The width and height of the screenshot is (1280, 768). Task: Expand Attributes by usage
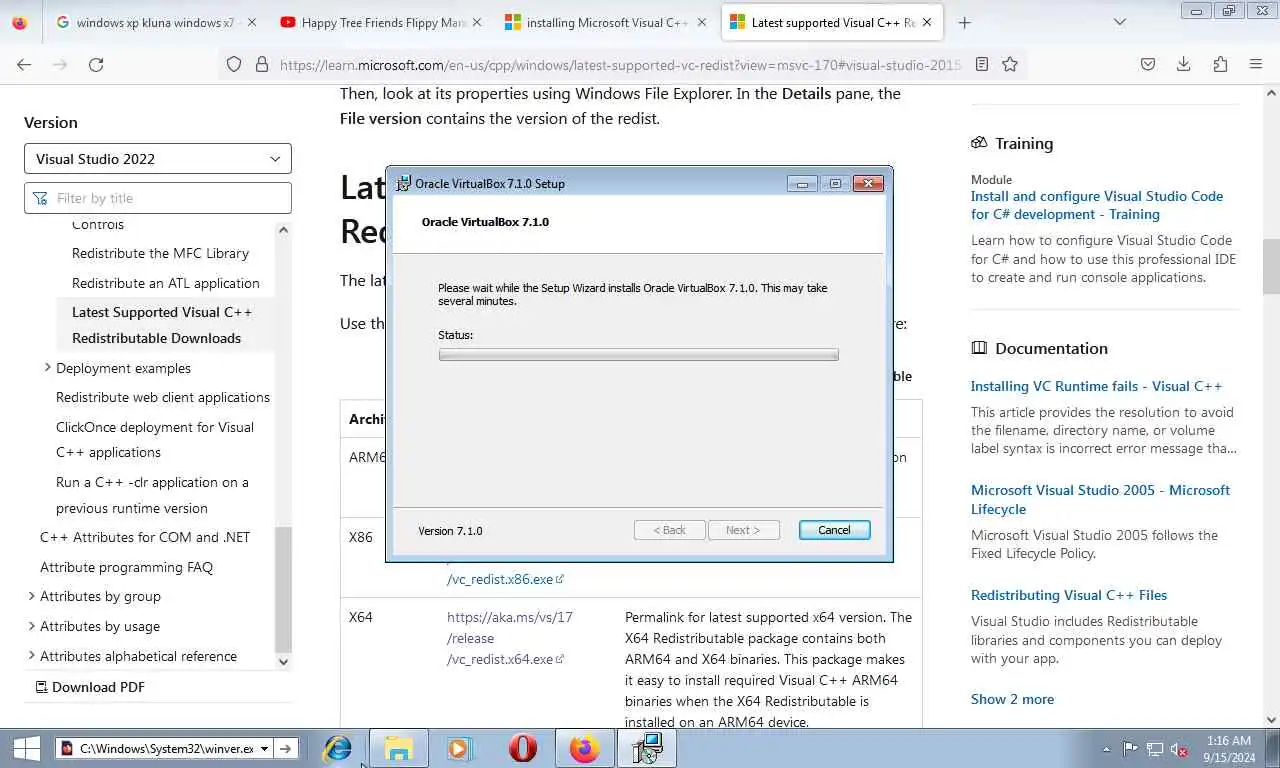(31, 626)
